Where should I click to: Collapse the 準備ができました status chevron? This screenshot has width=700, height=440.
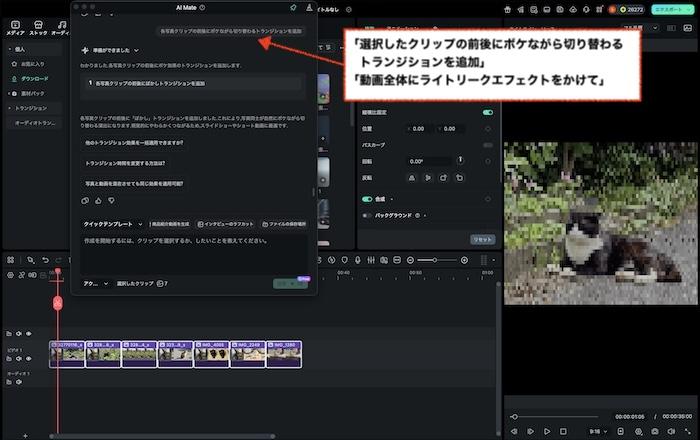pyautogui.click(x=136, y=50)
